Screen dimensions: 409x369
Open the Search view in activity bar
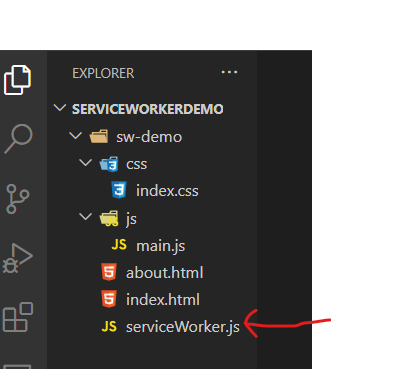[x=18, y=139]
